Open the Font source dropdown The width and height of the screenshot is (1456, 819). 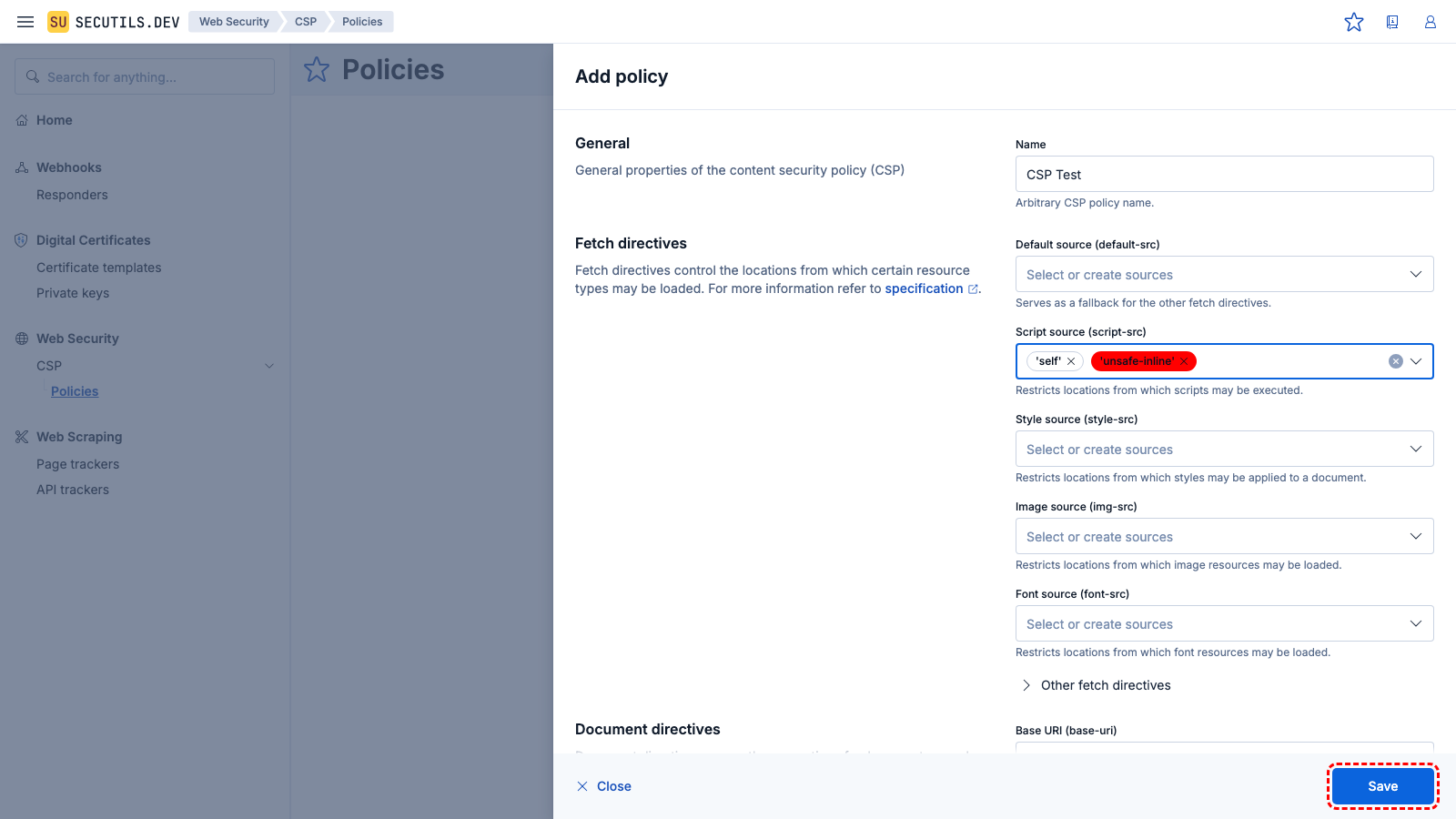(1224, 623)
